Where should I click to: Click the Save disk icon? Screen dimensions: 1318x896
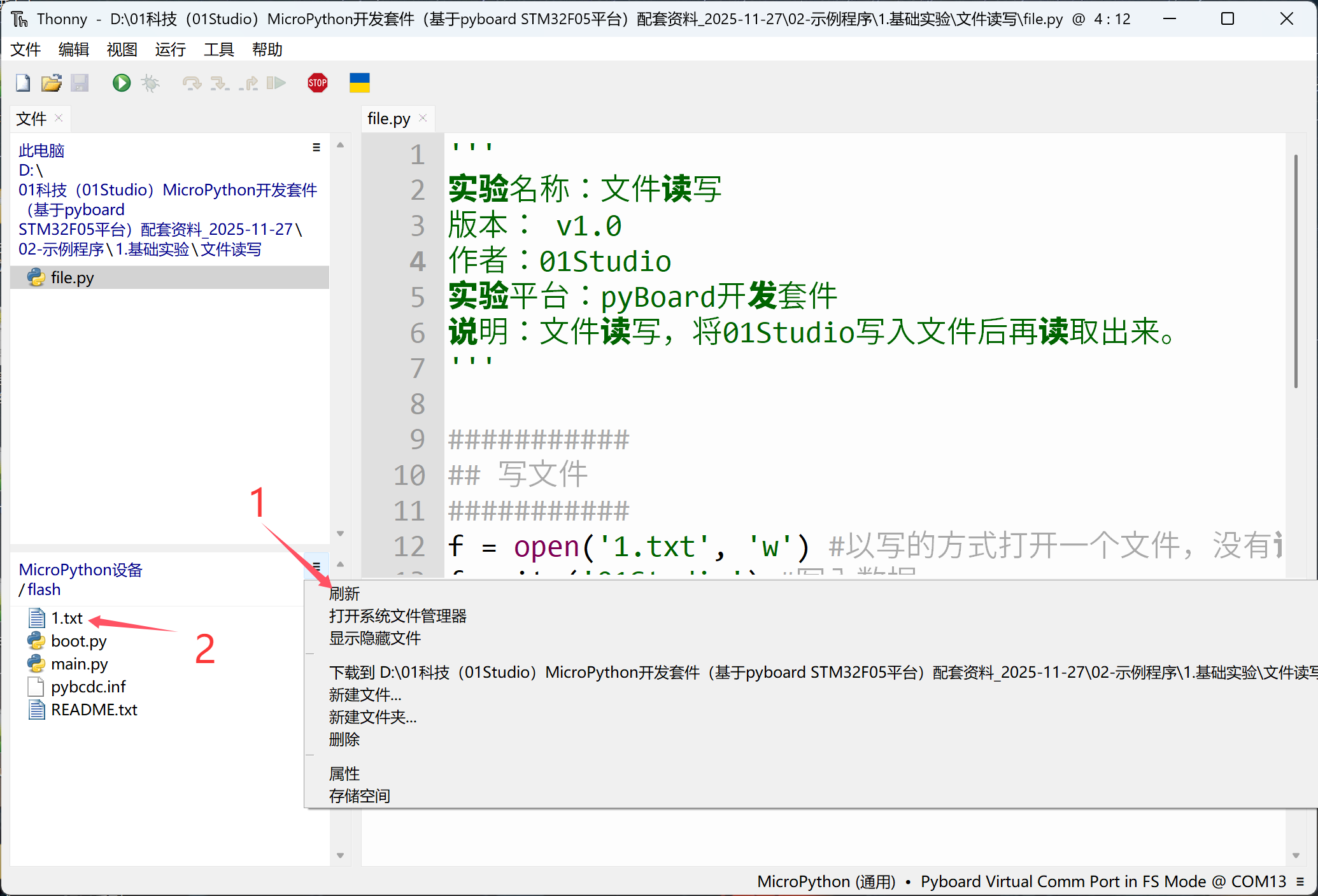point(80,83)
